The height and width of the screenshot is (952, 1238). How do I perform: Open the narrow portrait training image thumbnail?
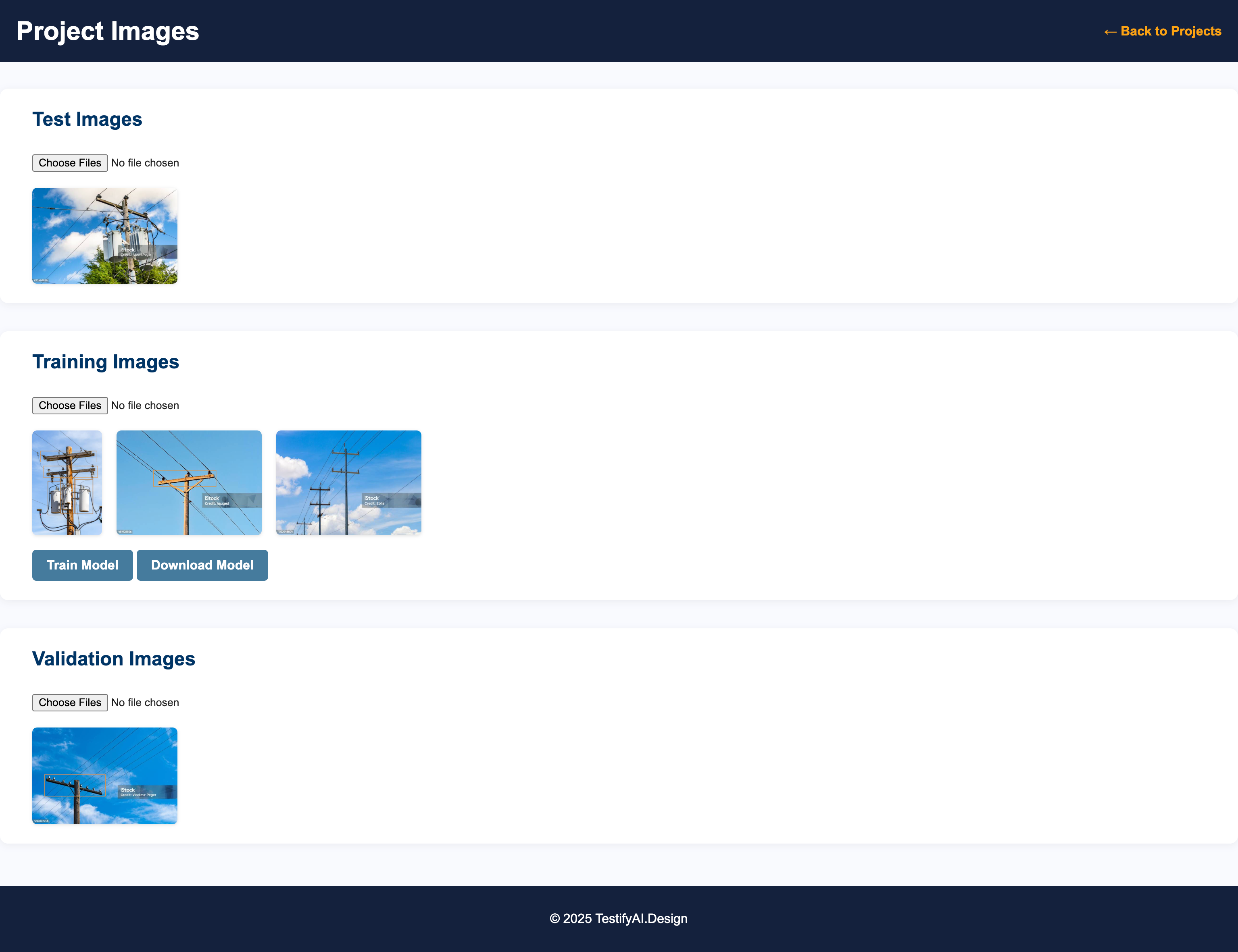coord(67,482)
